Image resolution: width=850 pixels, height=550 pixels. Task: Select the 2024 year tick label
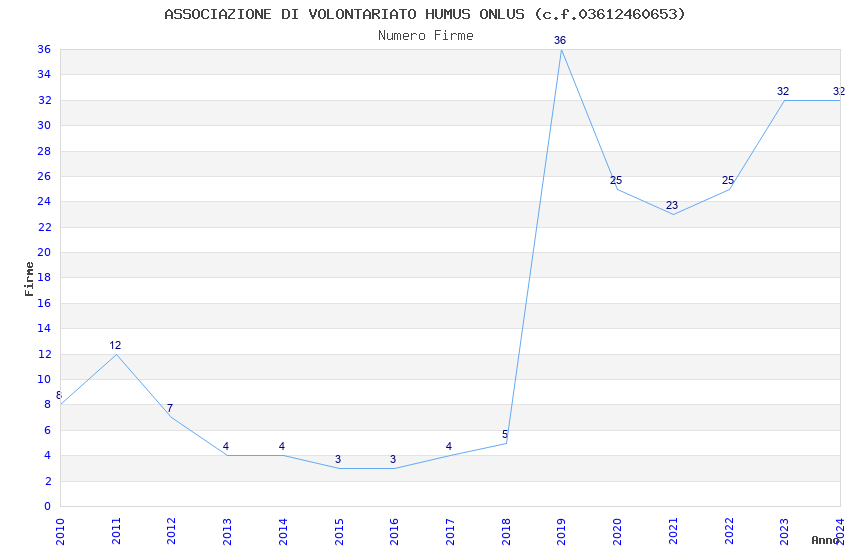[x=840, y=532]
